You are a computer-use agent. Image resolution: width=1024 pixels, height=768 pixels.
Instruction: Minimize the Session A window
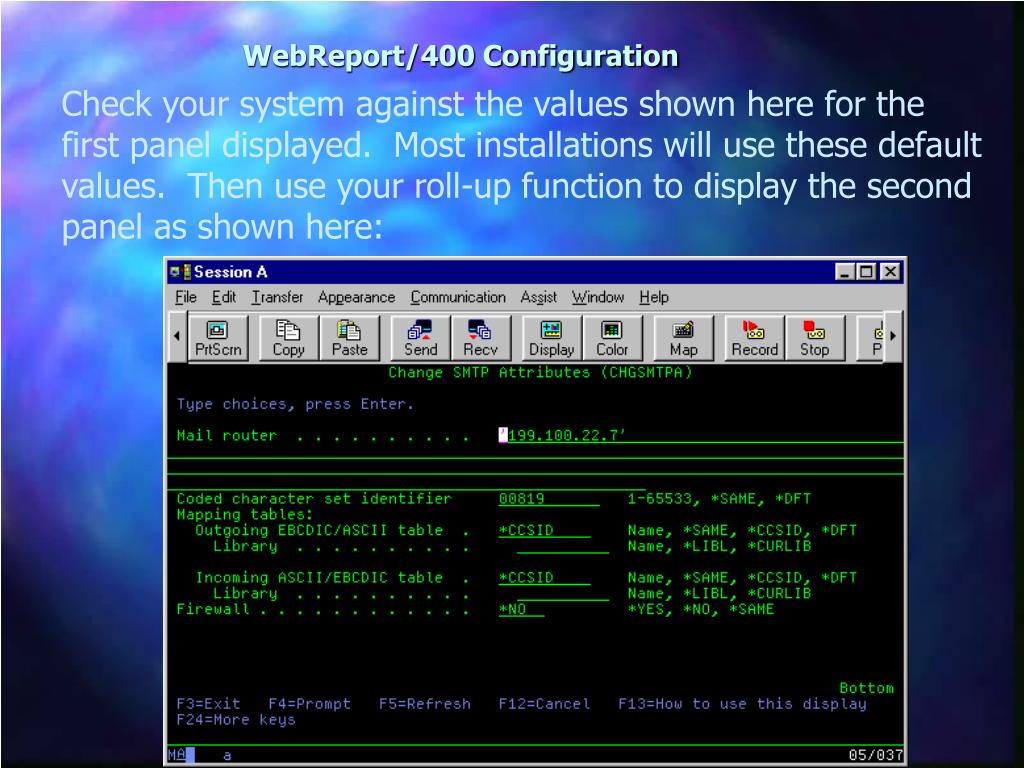coord(845,272)
